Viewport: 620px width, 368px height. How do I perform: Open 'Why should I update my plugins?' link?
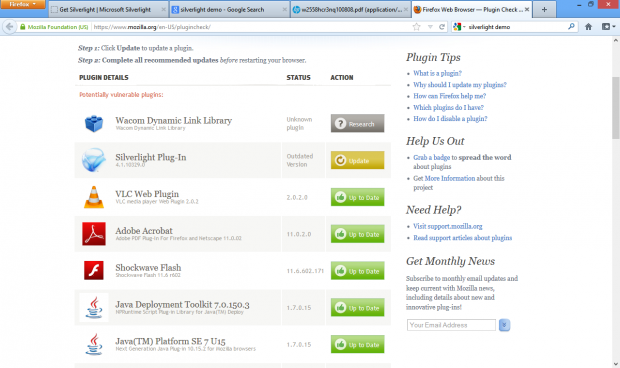(x=460, y=85)
